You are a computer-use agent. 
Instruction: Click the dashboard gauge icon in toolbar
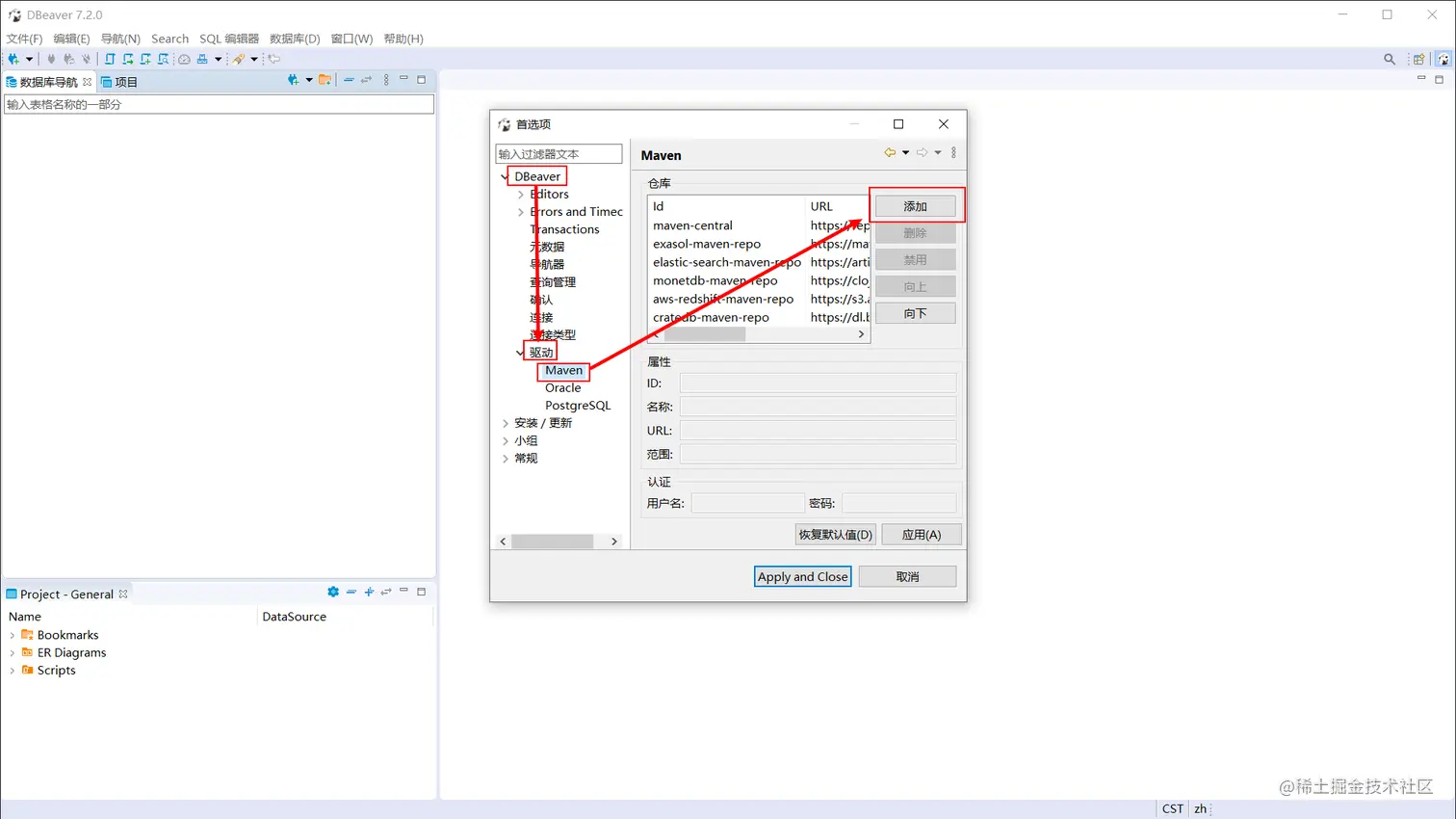pyautogui.click(x=184, y=59)
